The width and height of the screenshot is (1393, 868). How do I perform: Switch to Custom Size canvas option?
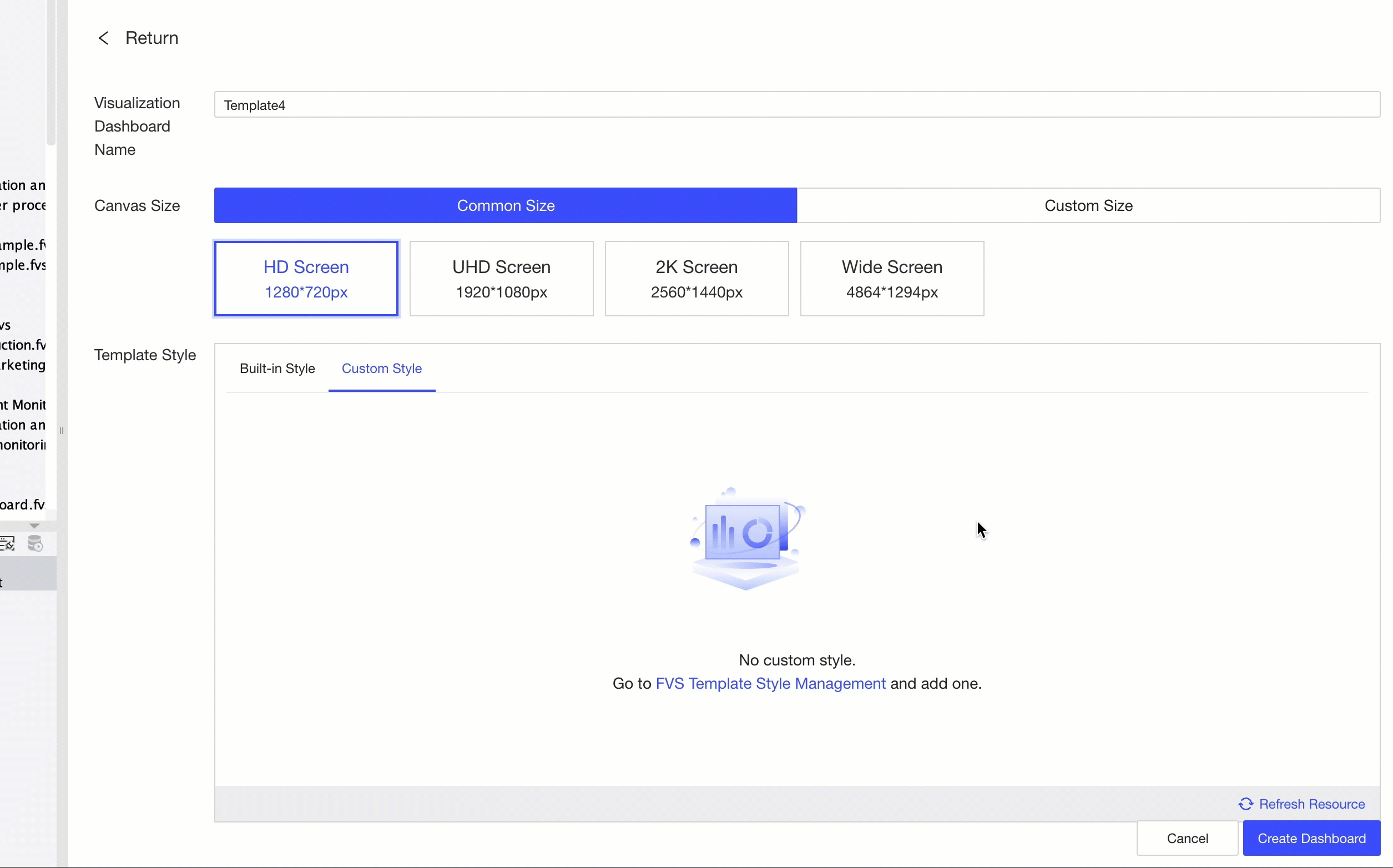(x=1088, y=205)
